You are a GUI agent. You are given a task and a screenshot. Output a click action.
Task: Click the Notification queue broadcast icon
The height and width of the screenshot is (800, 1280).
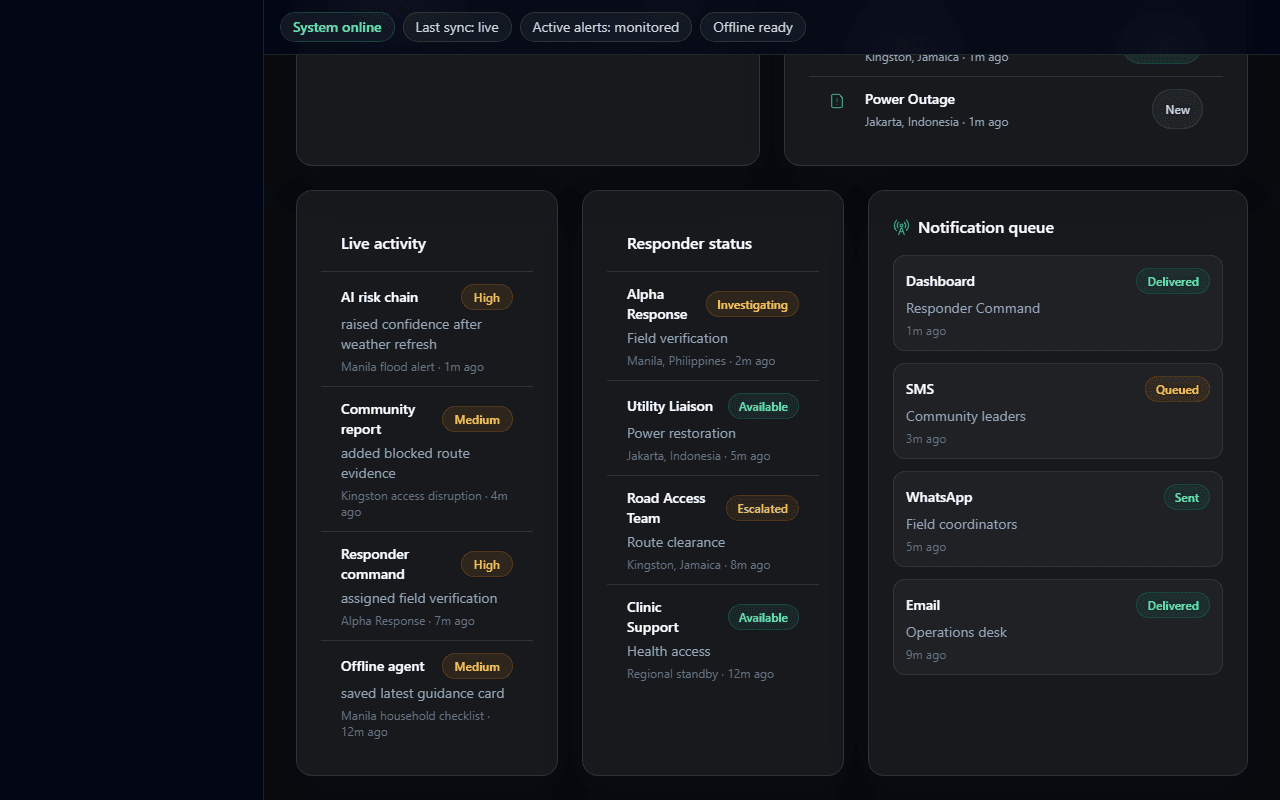[901, 228]
